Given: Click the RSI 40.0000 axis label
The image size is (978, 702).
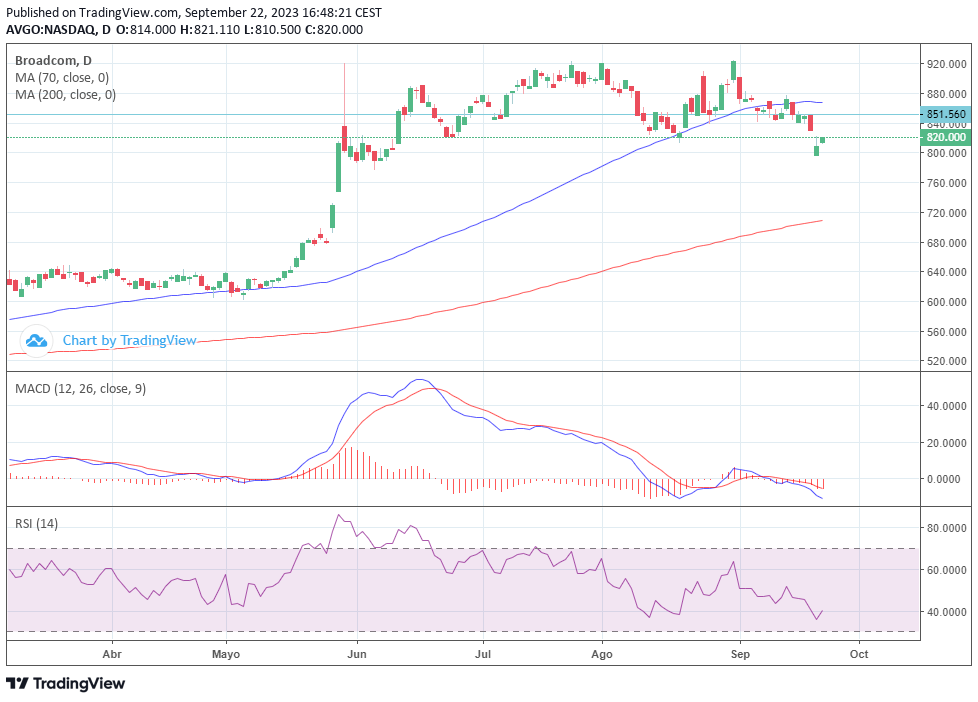Looking at the screenshot, I should point(947,612).
